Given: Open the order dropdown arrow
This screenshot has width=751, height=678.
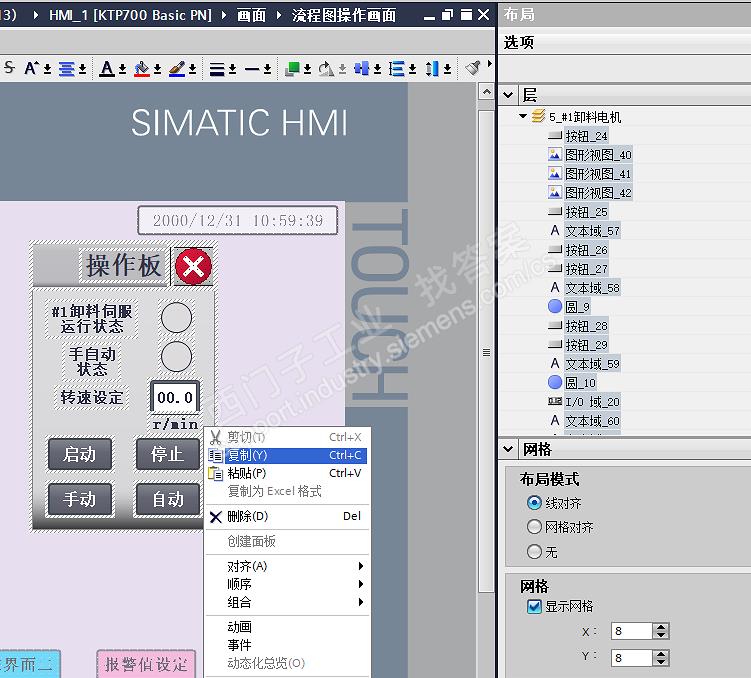Looking at the screenshot, I should click(x=307, y=69).
